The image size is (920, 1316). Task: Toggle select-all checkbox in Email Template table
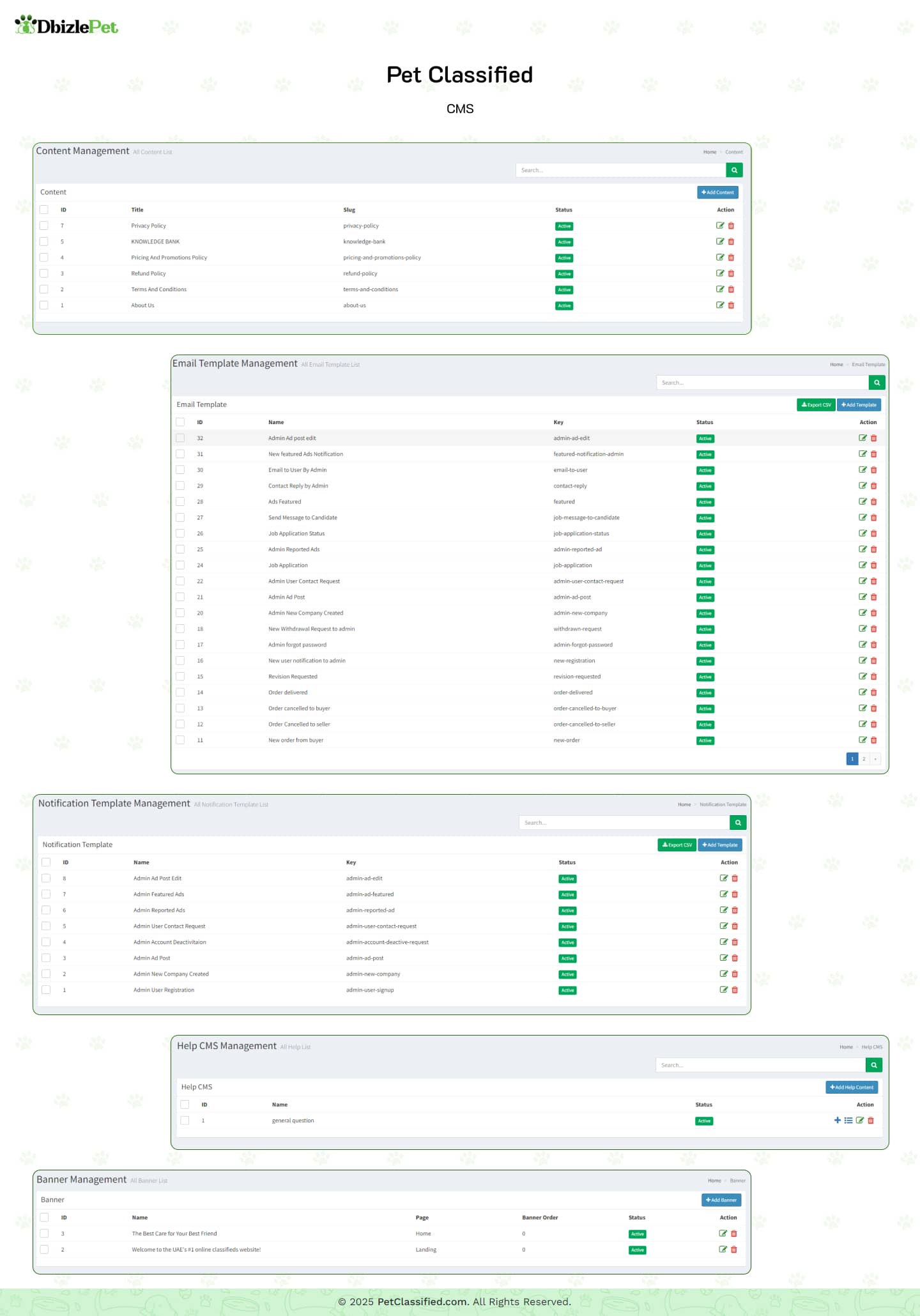pos(180,422)
